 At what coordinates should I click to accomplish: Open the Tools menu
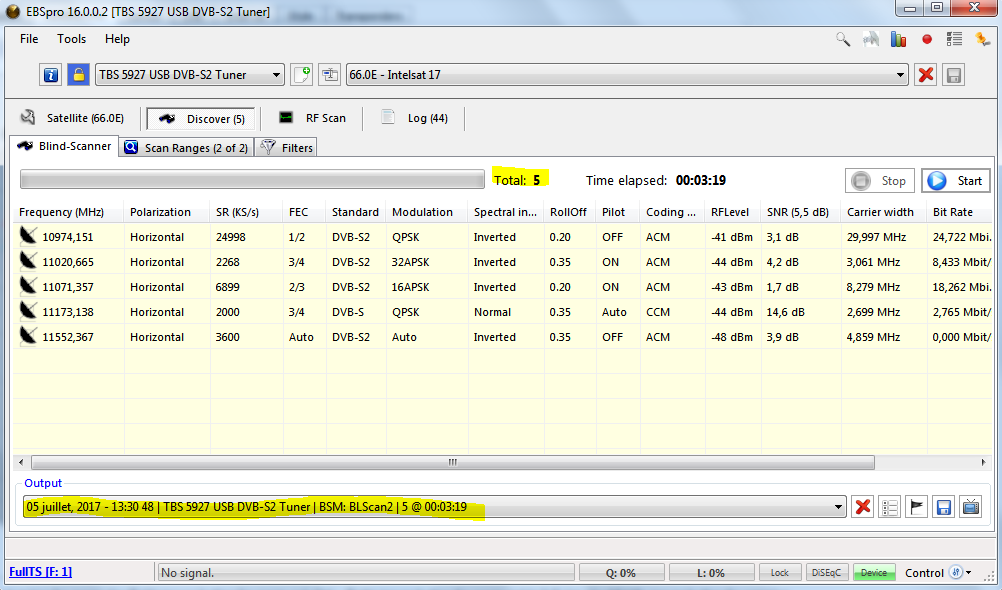pyautogui.click(x=72, y=39)
